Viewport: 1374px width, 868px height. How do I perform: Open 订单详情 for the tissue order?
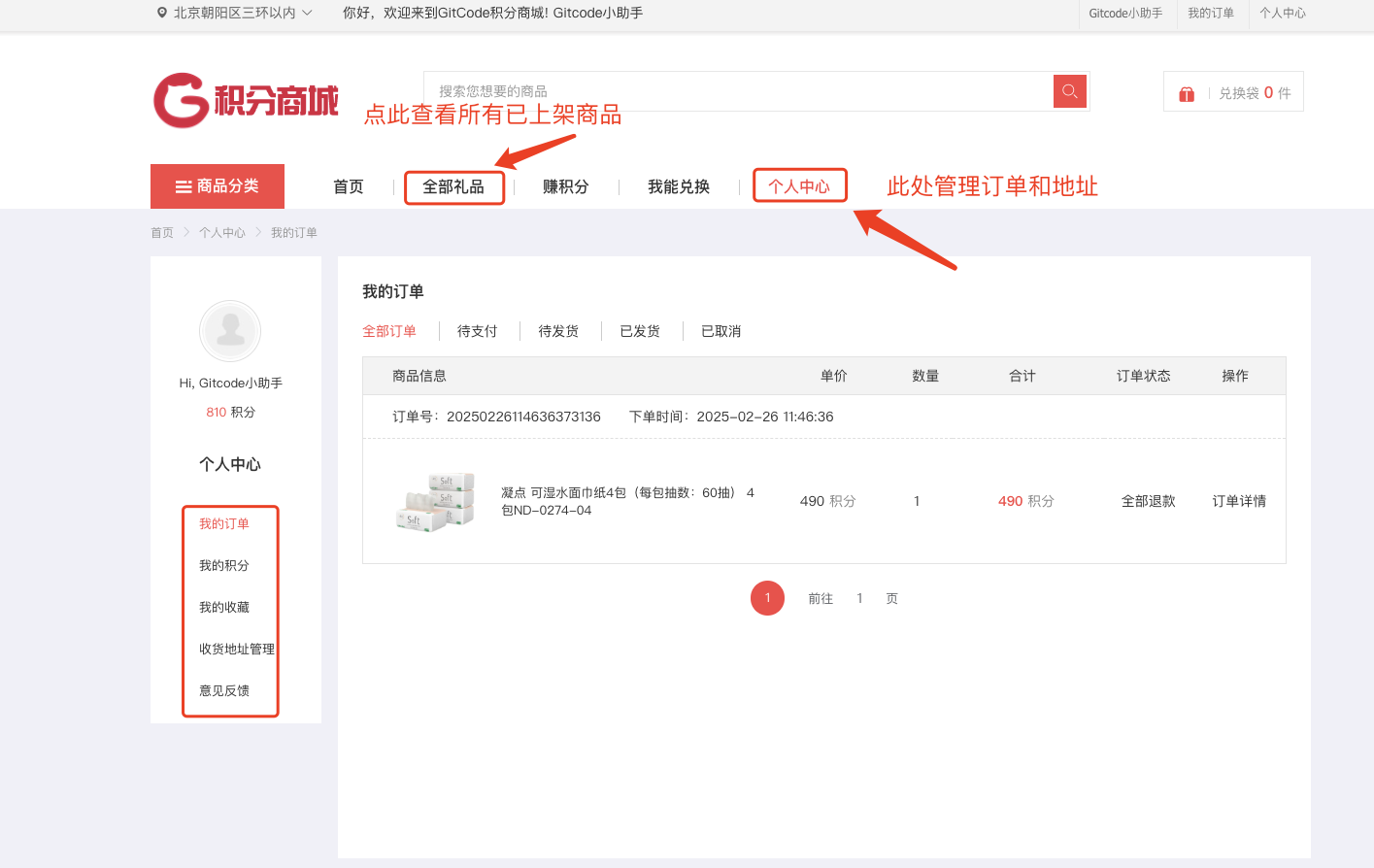click(1239, 501)
